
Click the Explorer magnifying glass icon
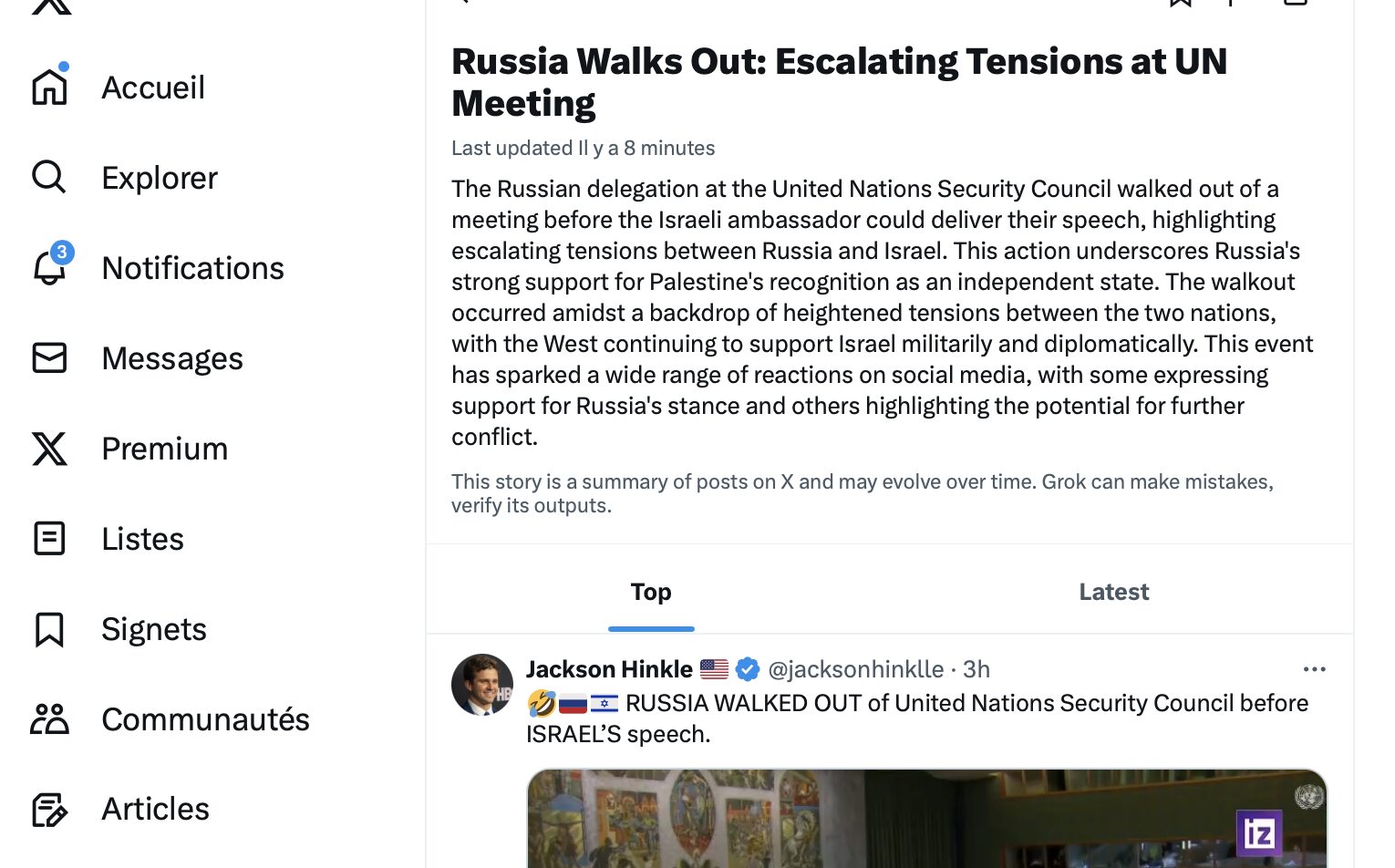tap(49, 177)
